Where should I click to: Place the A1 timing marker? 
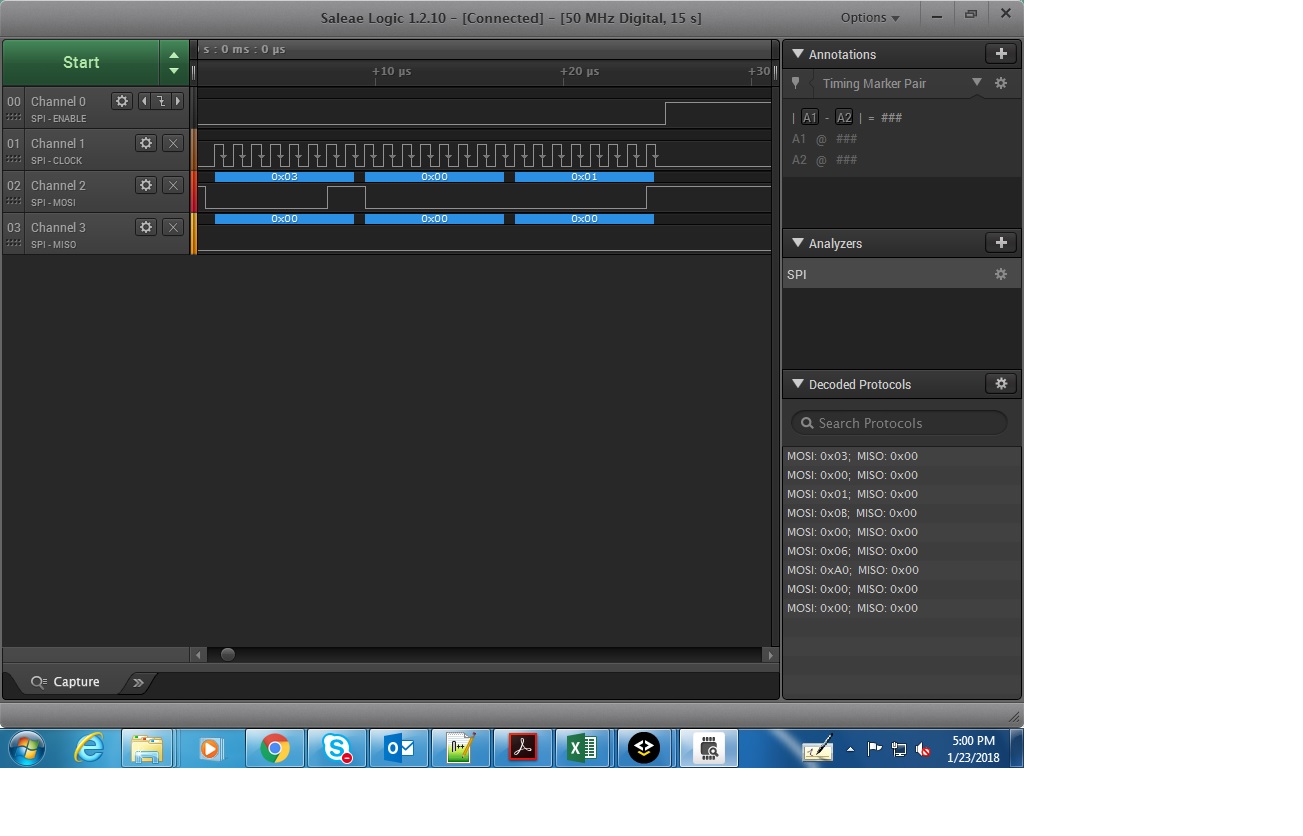[810, 117]
